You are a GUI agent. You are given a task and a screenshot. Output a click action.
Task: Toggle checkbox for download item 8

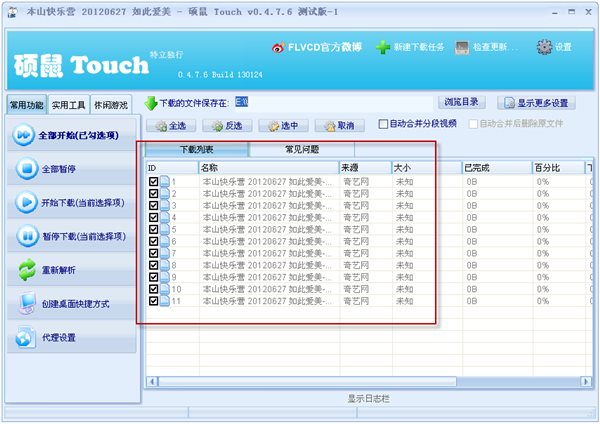click(153, 265)
